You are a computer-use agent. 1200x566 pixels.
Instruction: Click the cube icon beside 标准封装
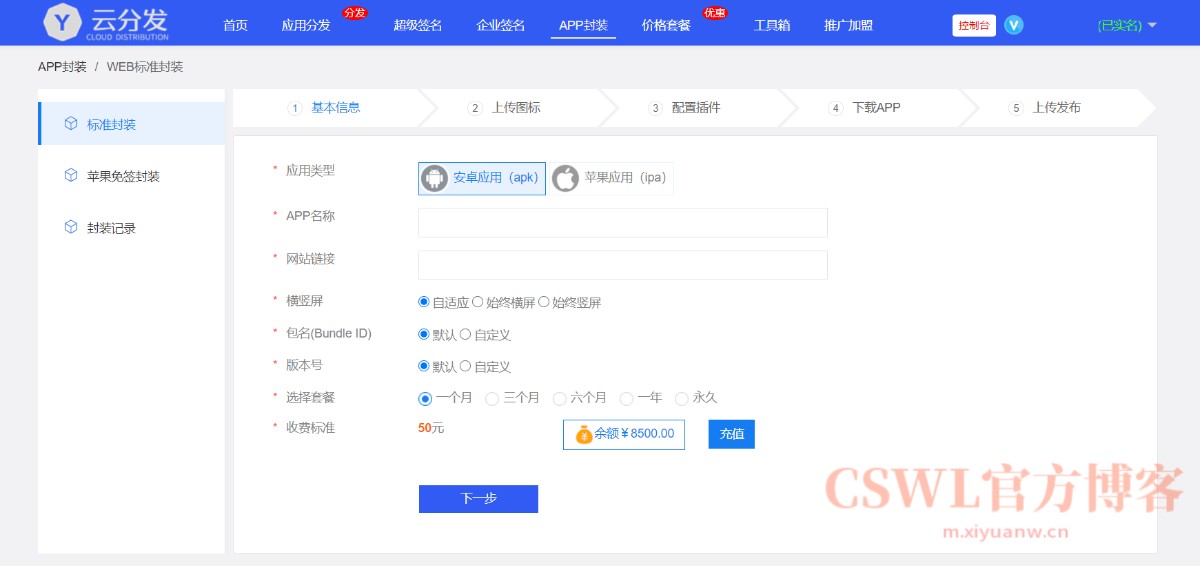[71, 124]
